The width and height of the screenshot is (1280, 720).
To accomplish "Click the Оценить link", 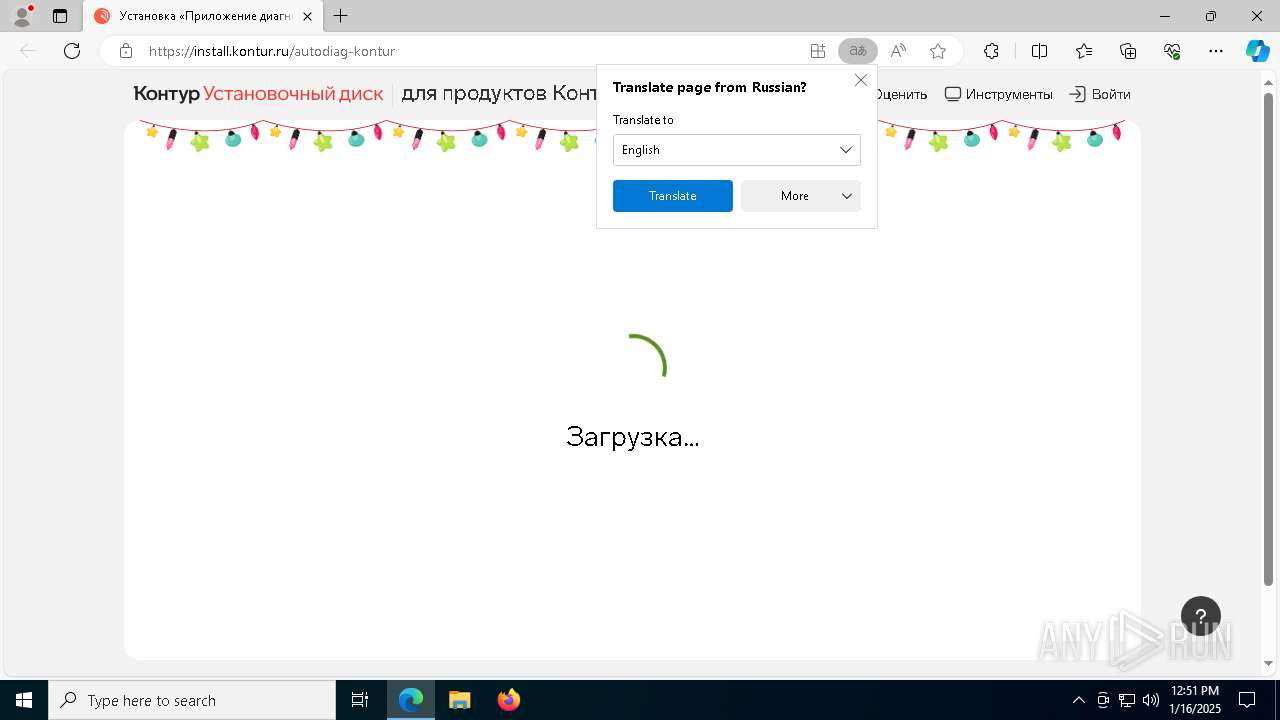I will (x=902, y=94).
